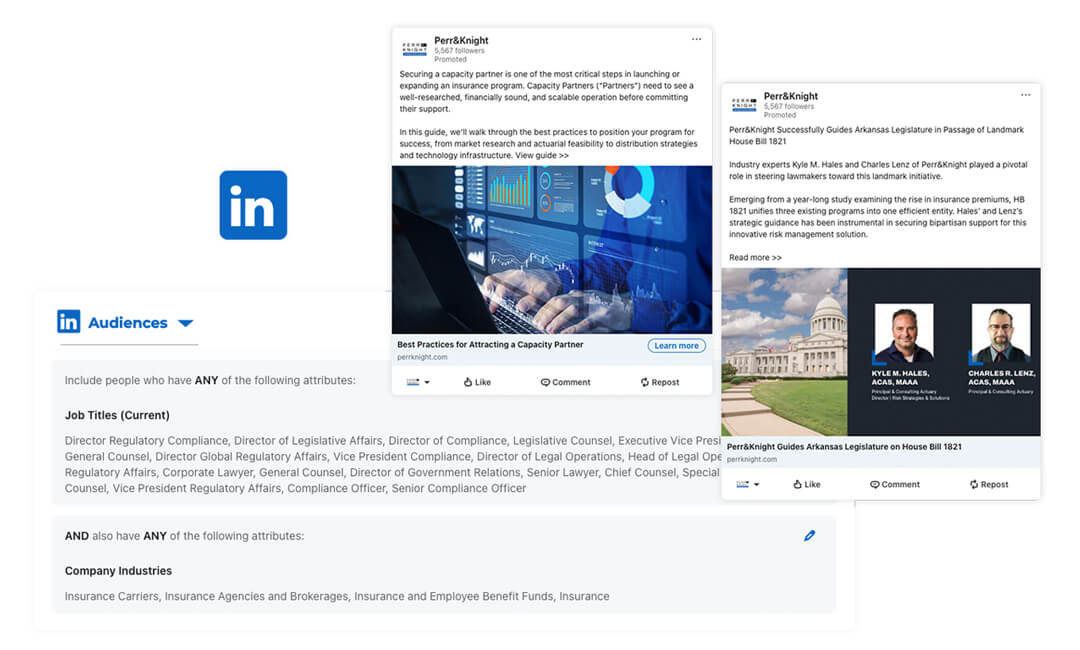Viewport: 1080px width, 650px height.
Task: Open the 'Read more >>' link
Action: click(756, 258)
